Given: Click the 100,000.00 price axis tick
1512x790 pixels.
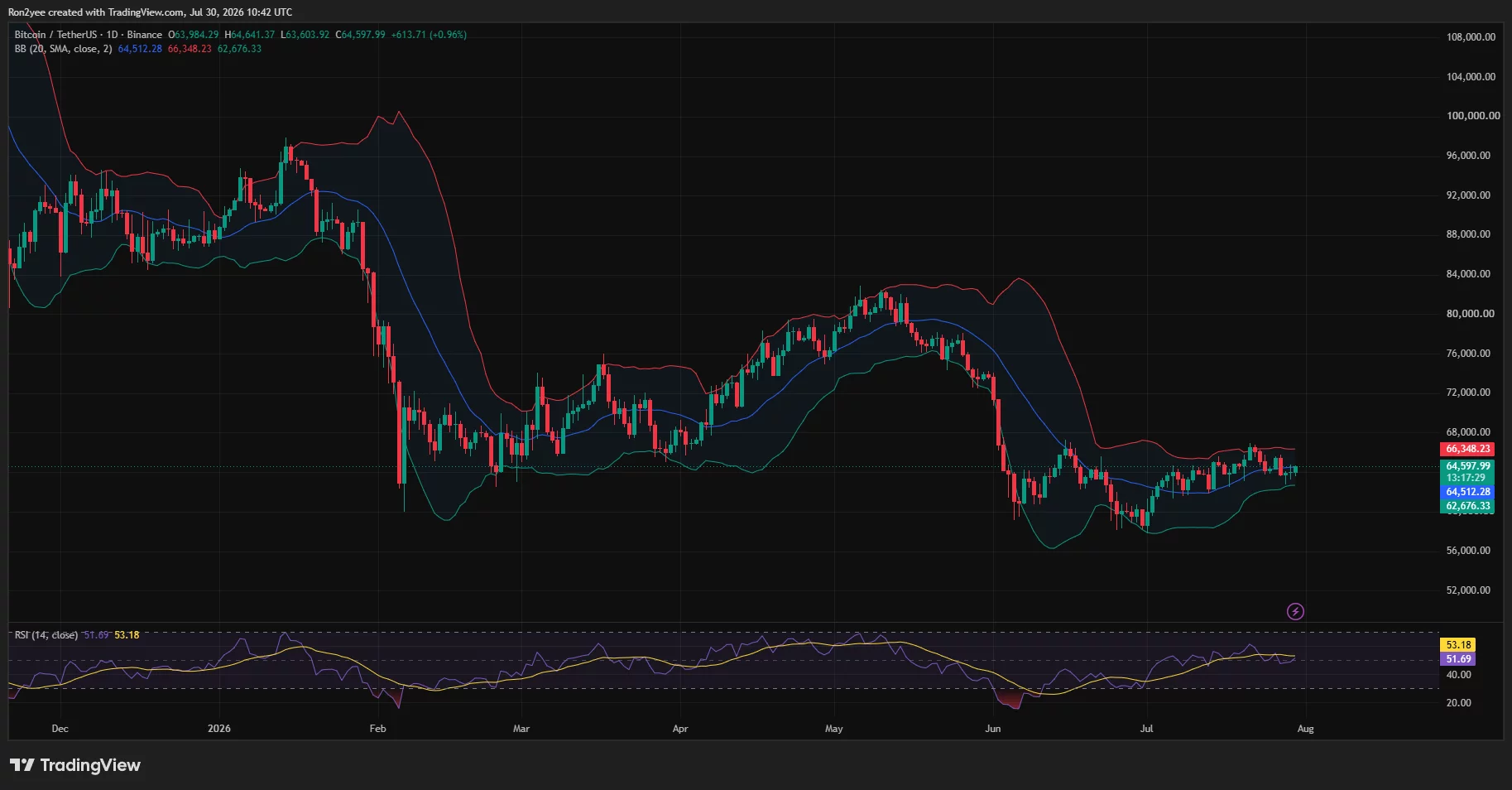Looking at the screenshot, I should click(1472, 116).
